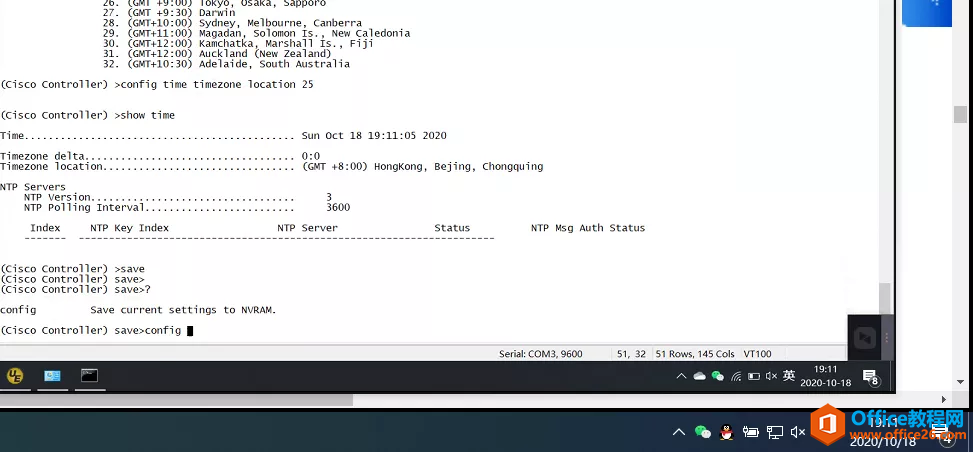Click timezone entry '31. Auckland (New Zealand)'
973x452 pixels.
click(x=217, y=53)
